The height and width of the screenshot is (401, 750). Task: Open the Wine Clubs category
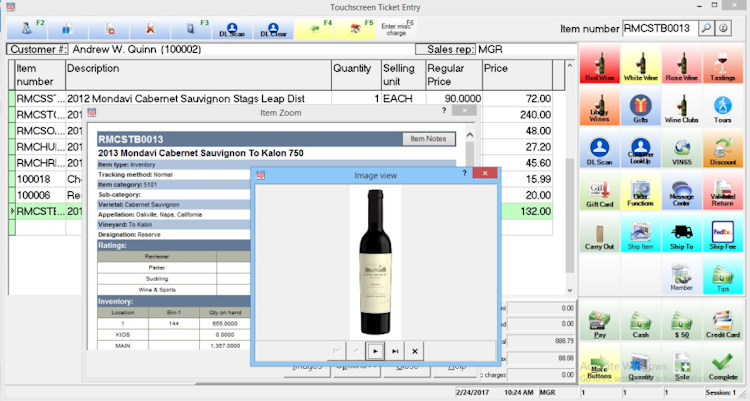682,106
